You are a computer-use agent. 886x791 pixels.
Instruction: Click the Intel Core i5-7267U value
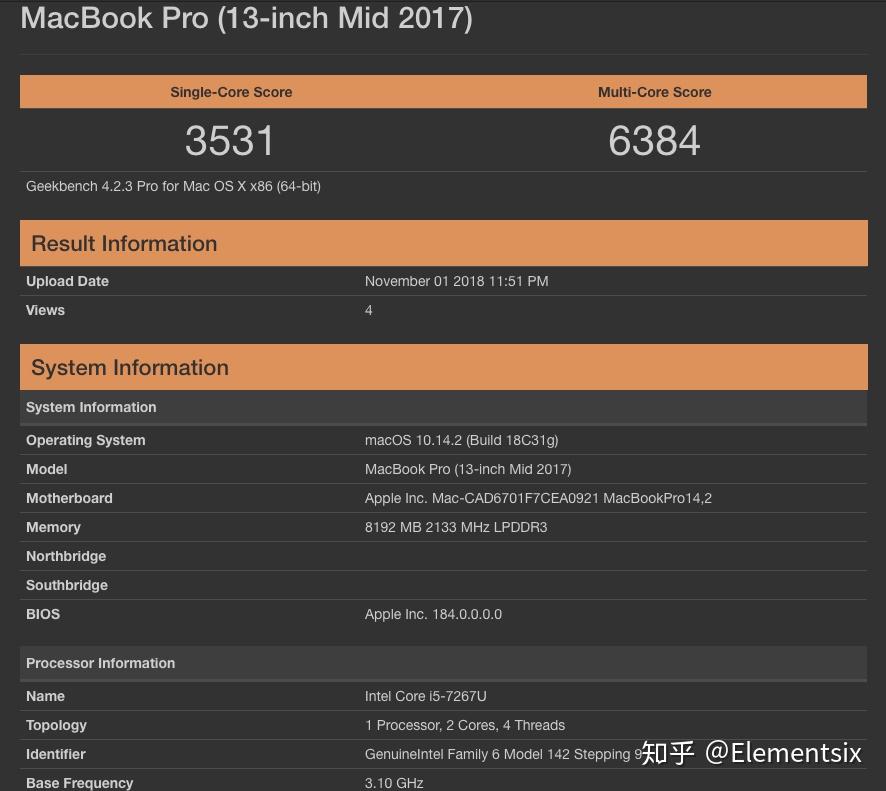click(x=425, y=696)
